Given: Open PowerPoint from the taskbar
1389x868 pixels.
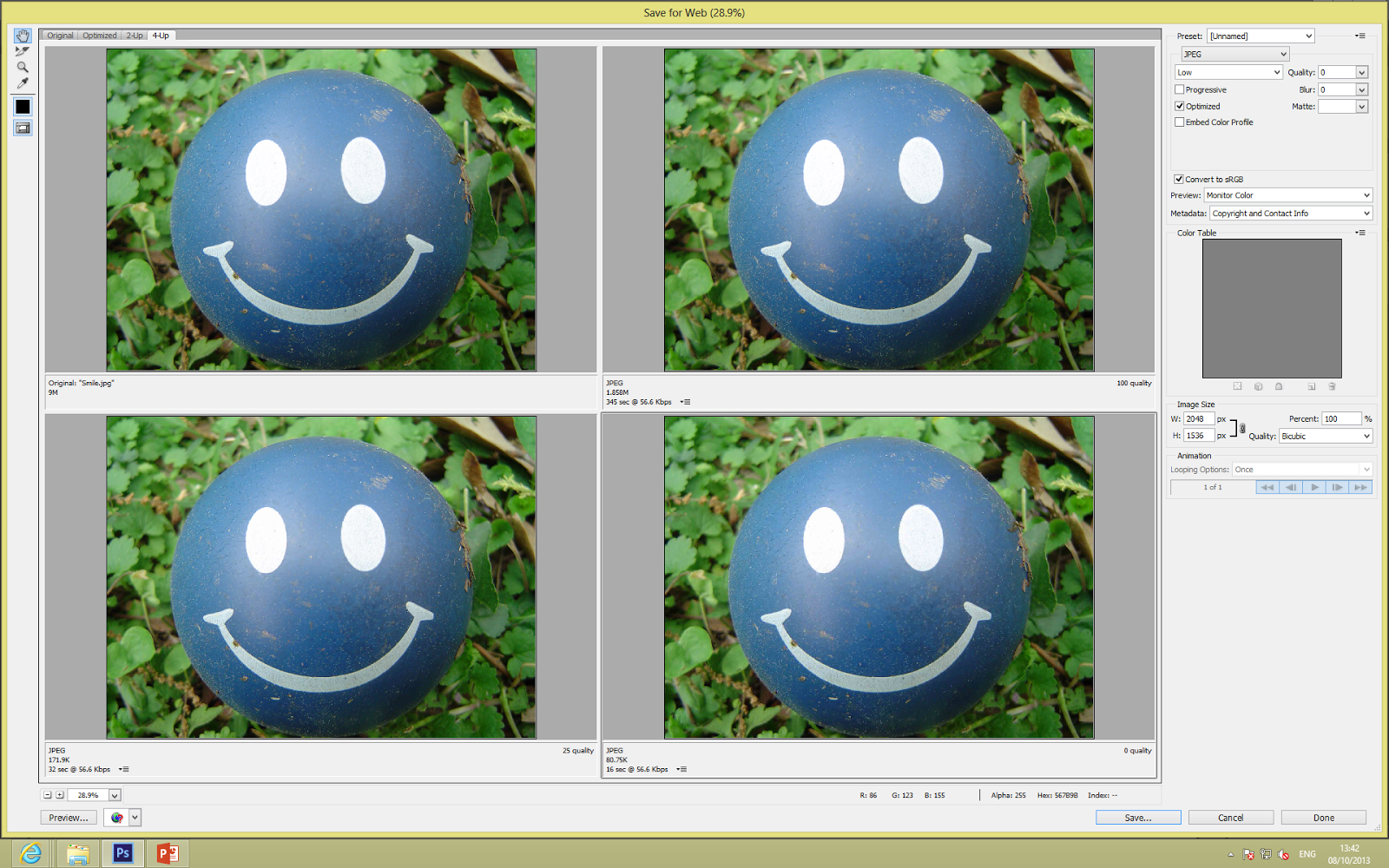Looking at the screenshot, I should (168, 853).
